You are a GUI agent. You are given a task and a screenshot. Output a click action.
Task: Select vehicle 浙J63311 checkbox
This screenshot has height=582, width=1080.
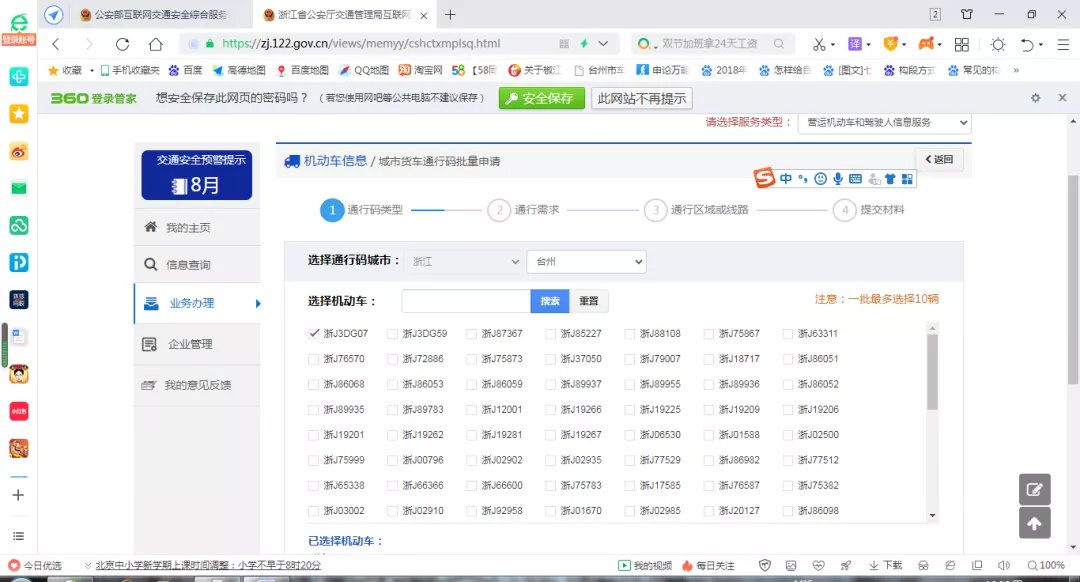tap(788, 334)
